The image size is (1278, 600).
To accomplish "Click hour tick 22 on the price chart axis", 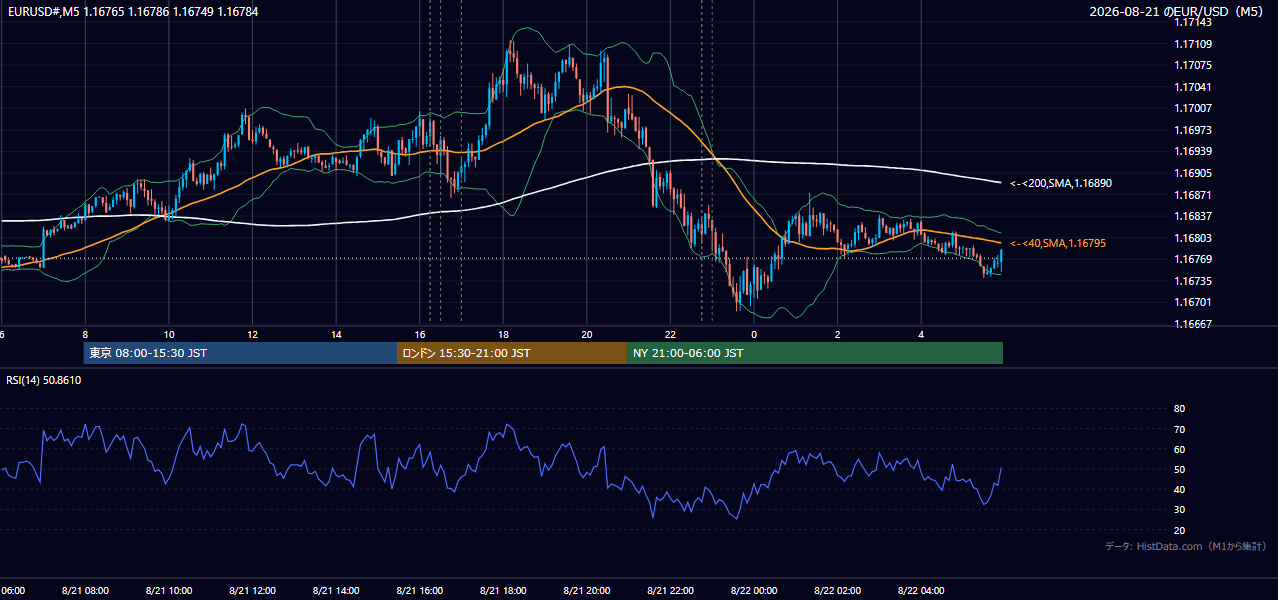I will coord(670,334).
